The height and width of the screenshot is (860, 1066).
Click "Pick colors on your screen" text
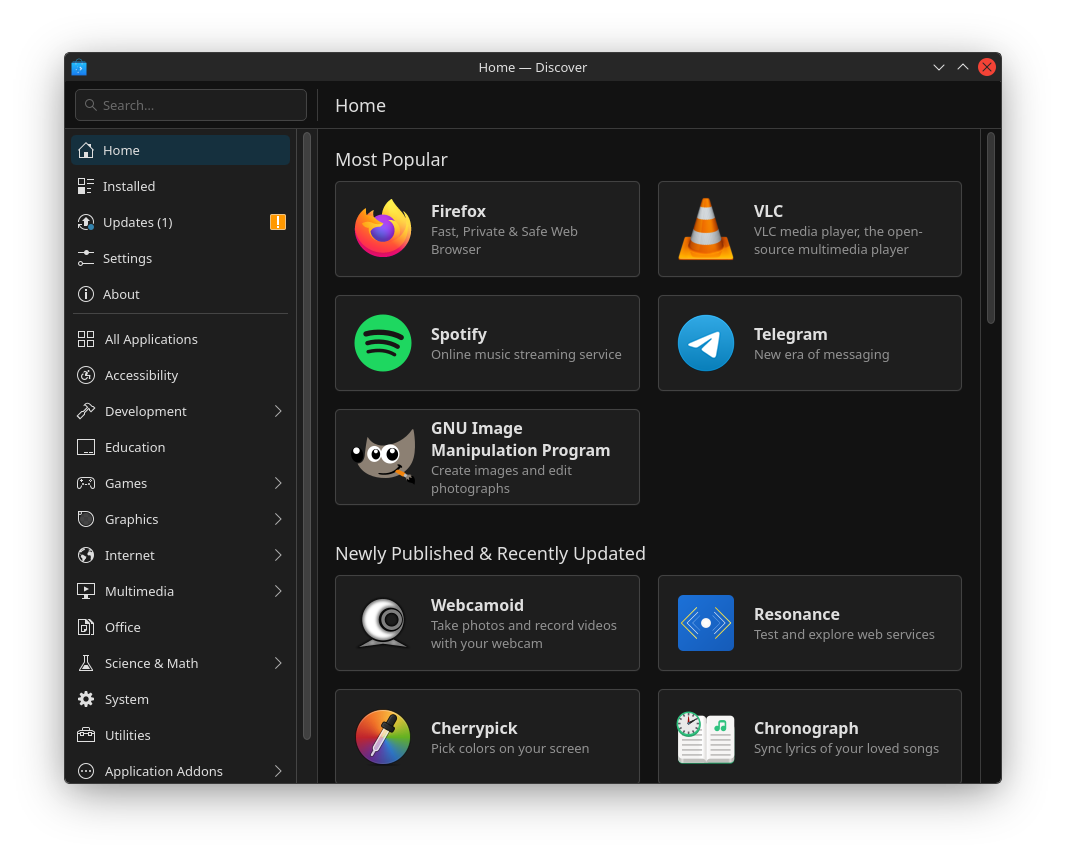coord(510,749)
